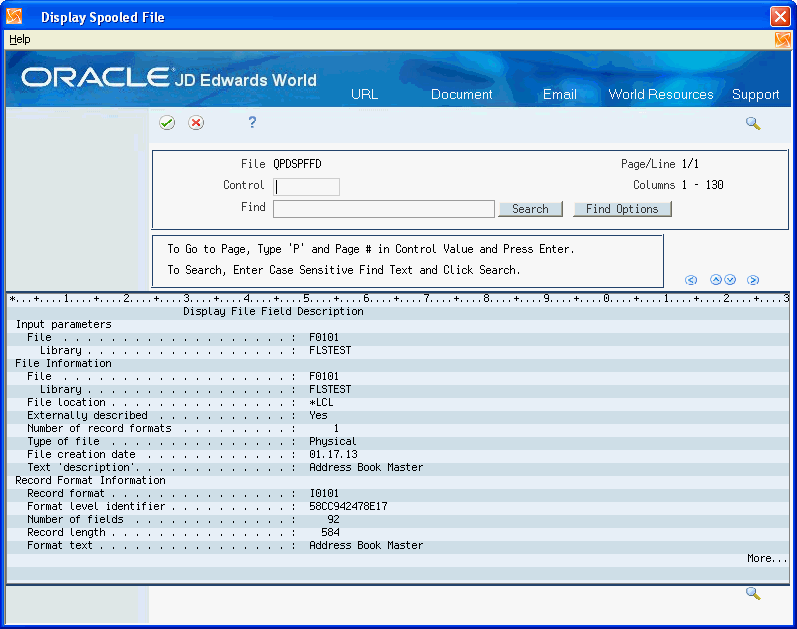797x629 pixels.
Task: Click the More... indicator text
Action: tap(767, 558)
